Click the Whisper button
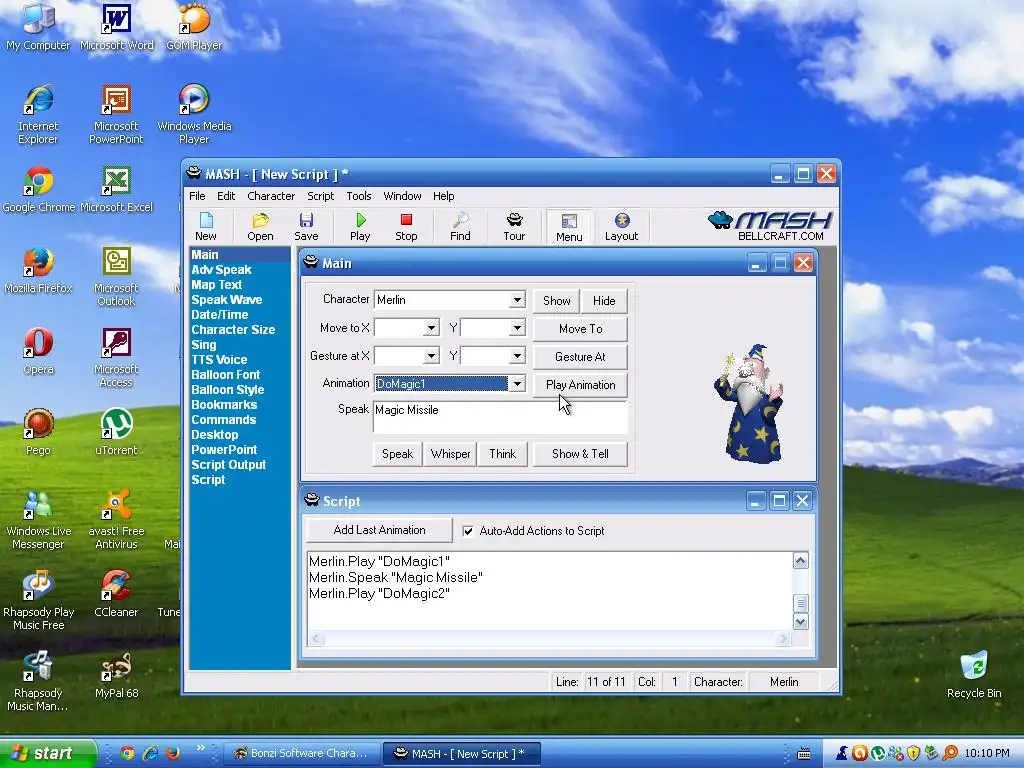The width and height of the screenshot is (1024, 768). [451, 454]
